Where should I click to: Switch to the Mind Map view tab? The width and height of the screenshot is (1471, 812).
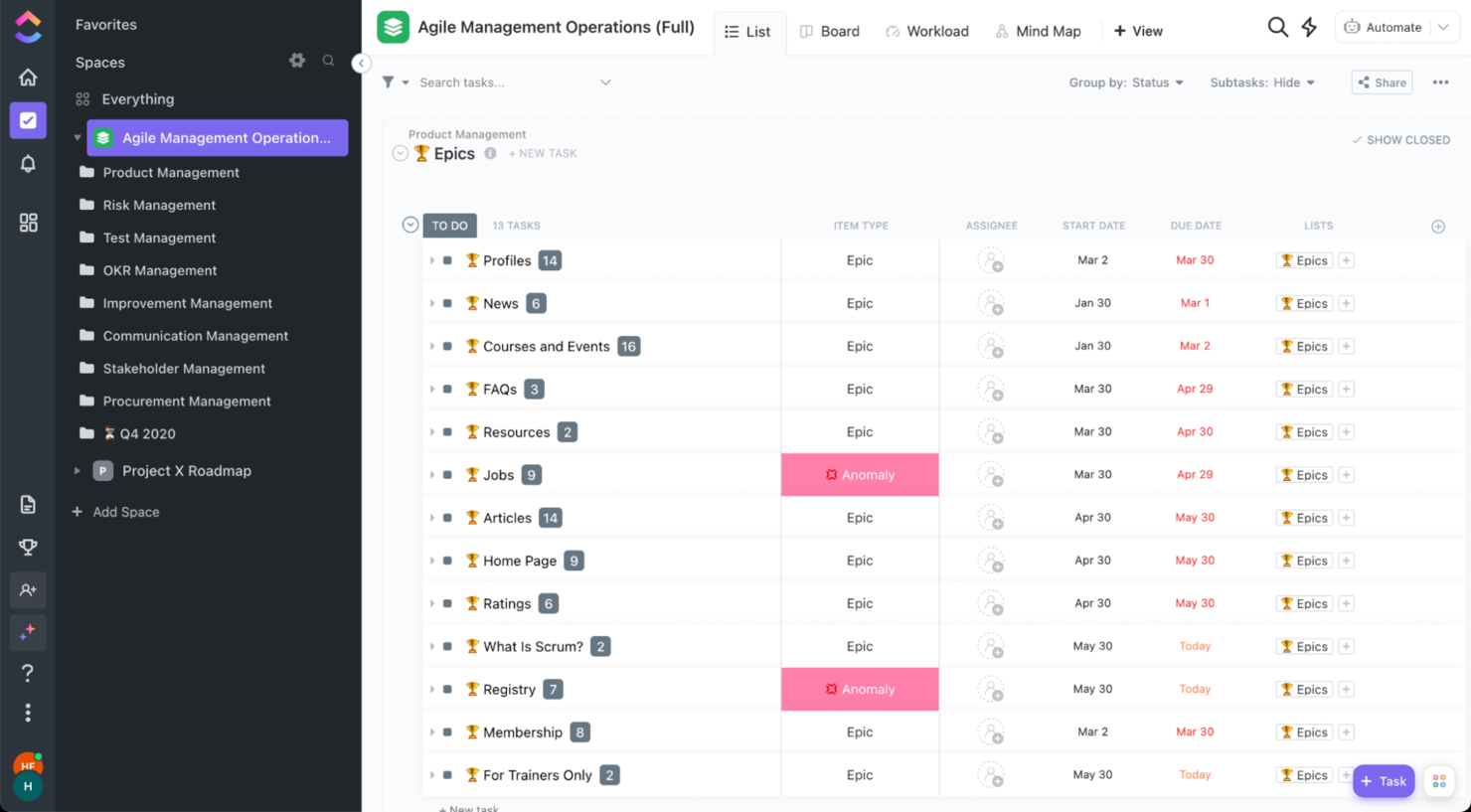click(x=1038, y=31)
